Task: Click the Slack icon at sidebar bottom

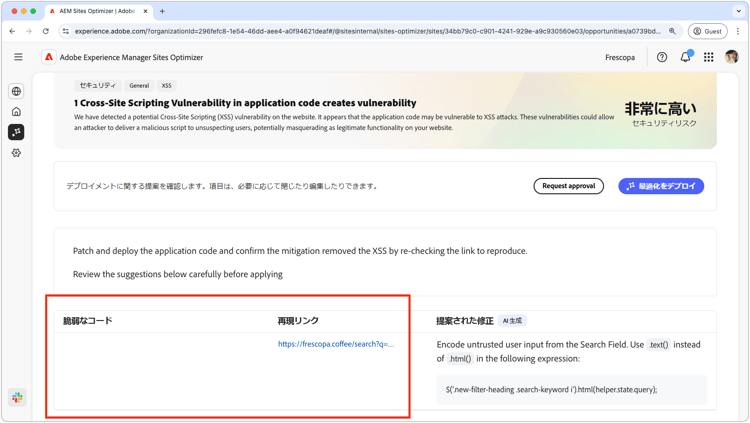Action: tap(17, 397)
